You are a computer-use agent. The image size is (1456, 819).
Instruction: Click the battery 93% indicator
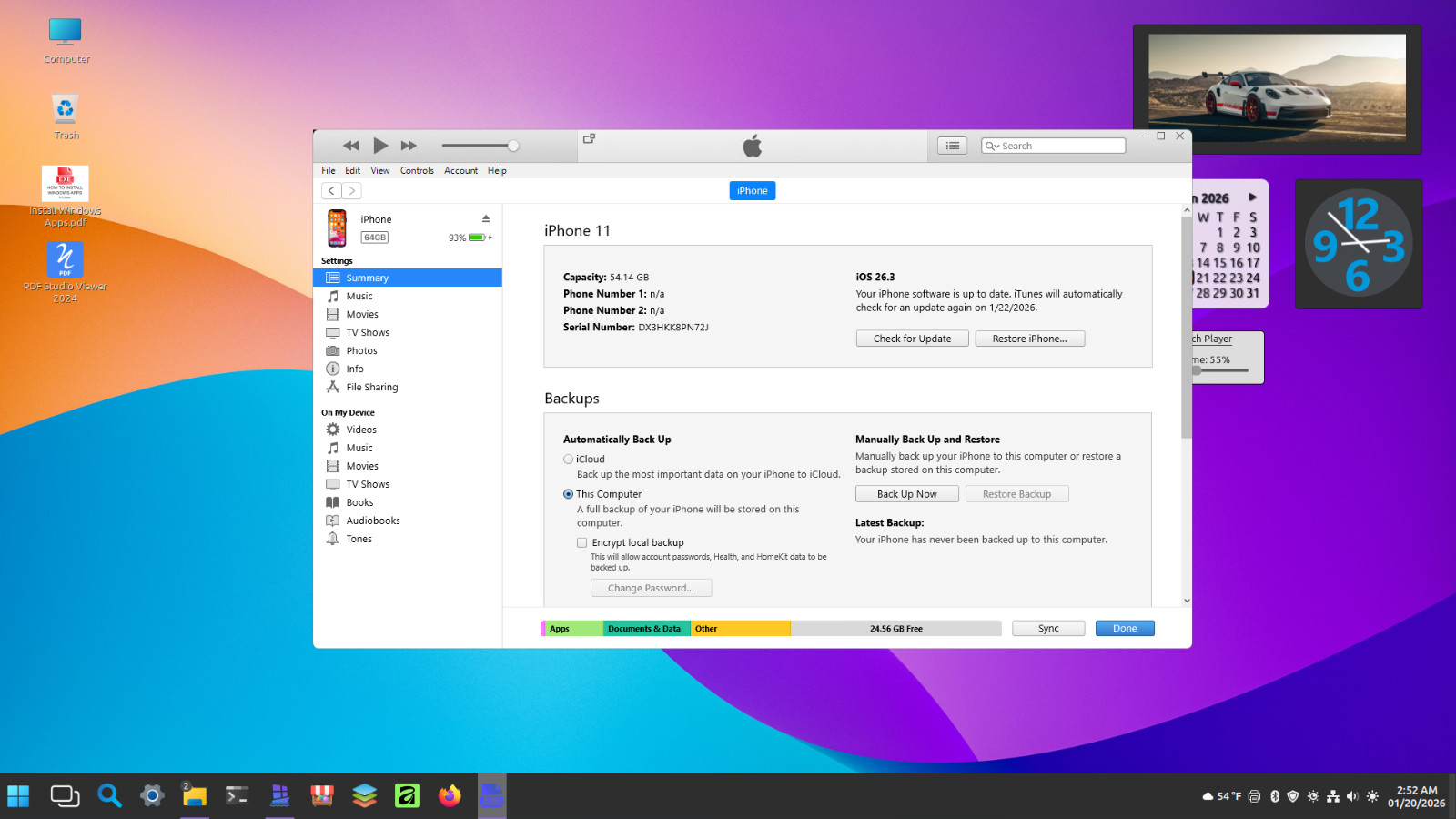[470, 238]
